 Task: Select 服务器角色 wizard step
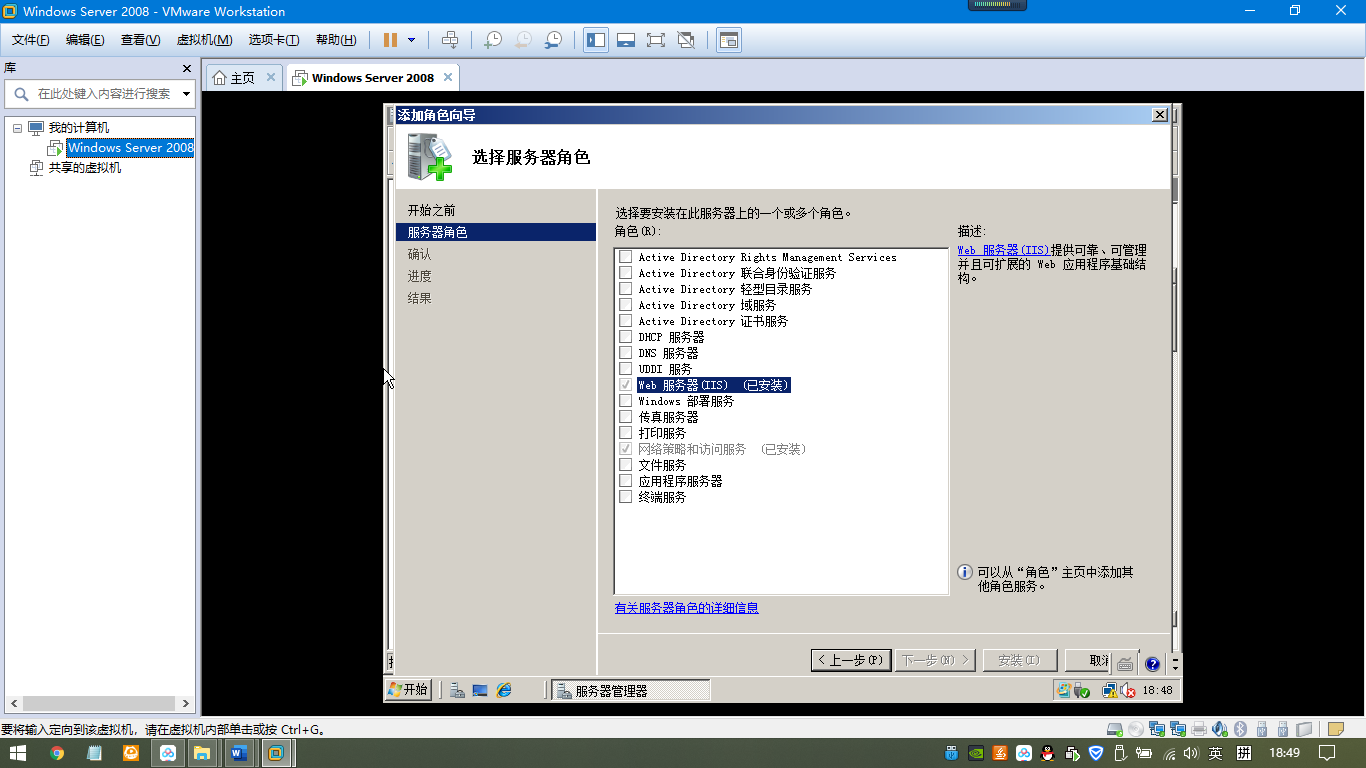point(496,232)
